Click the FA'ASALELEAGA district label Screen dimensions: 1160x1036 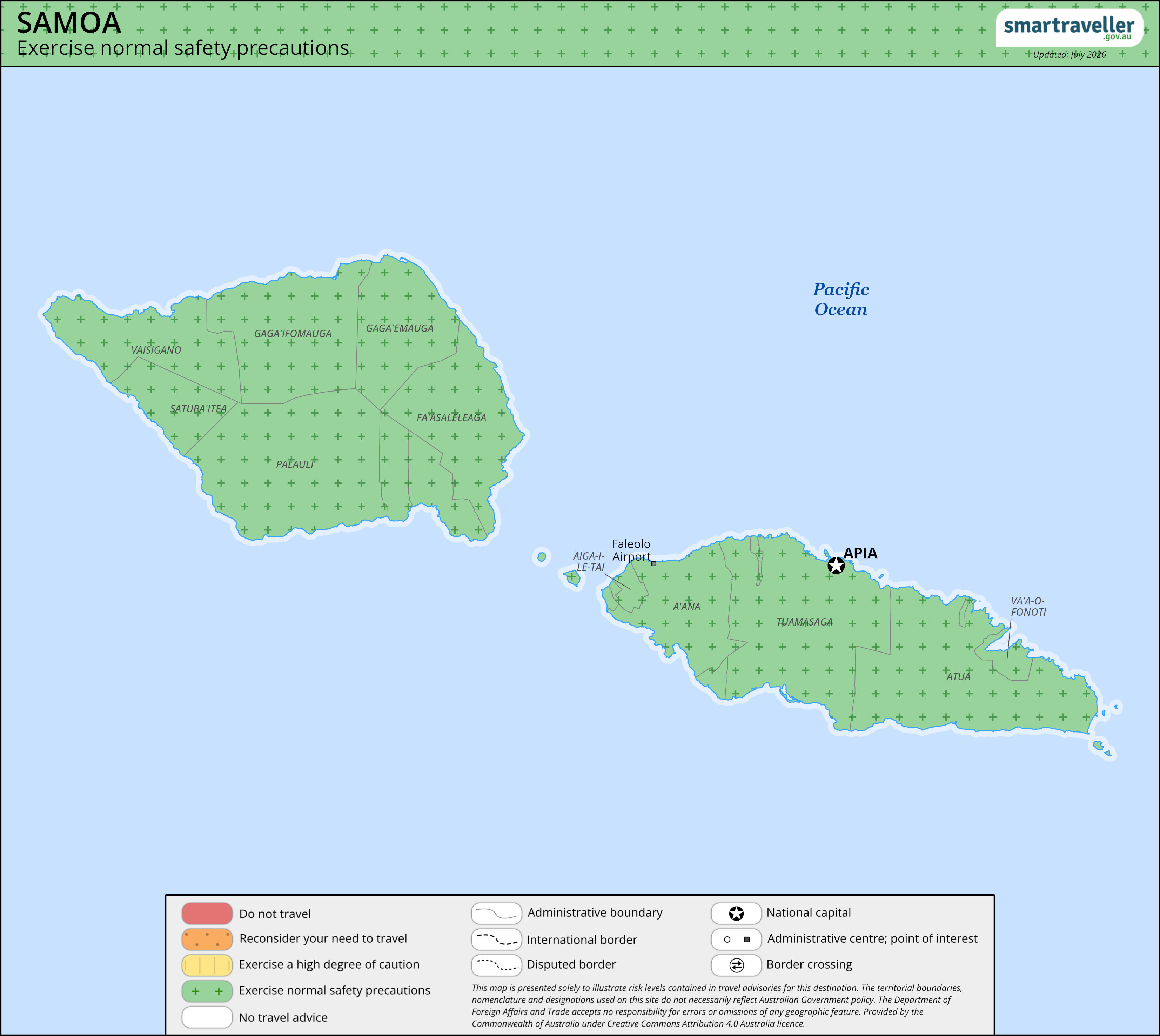451,418
